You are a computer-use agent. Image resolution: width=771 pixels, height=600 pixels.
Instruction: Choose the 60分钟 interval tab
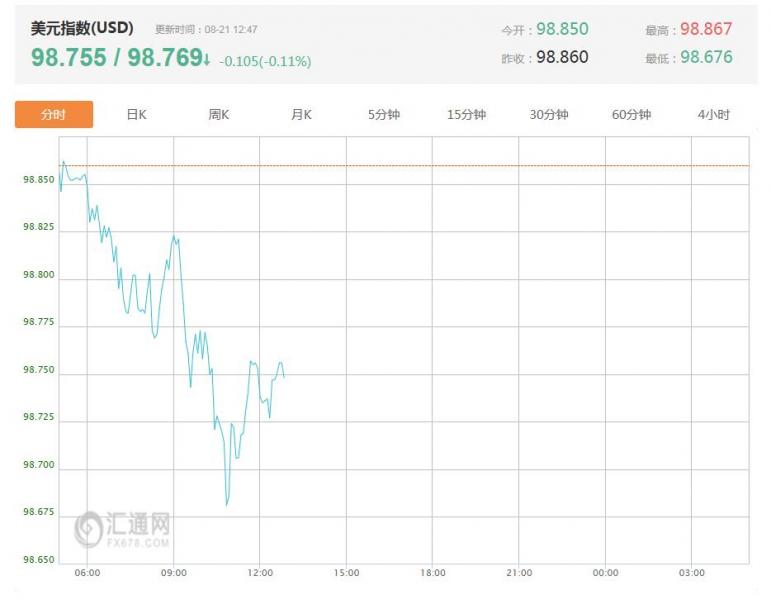631,115
